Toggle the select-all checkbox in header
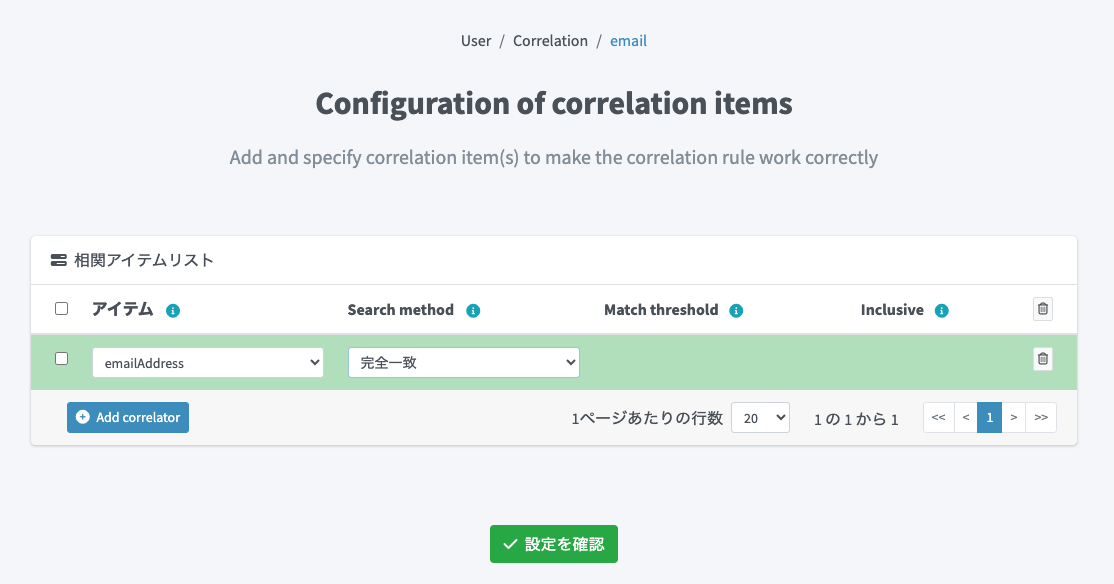This screenshot has width=1114, height=584. pos(62,309)
